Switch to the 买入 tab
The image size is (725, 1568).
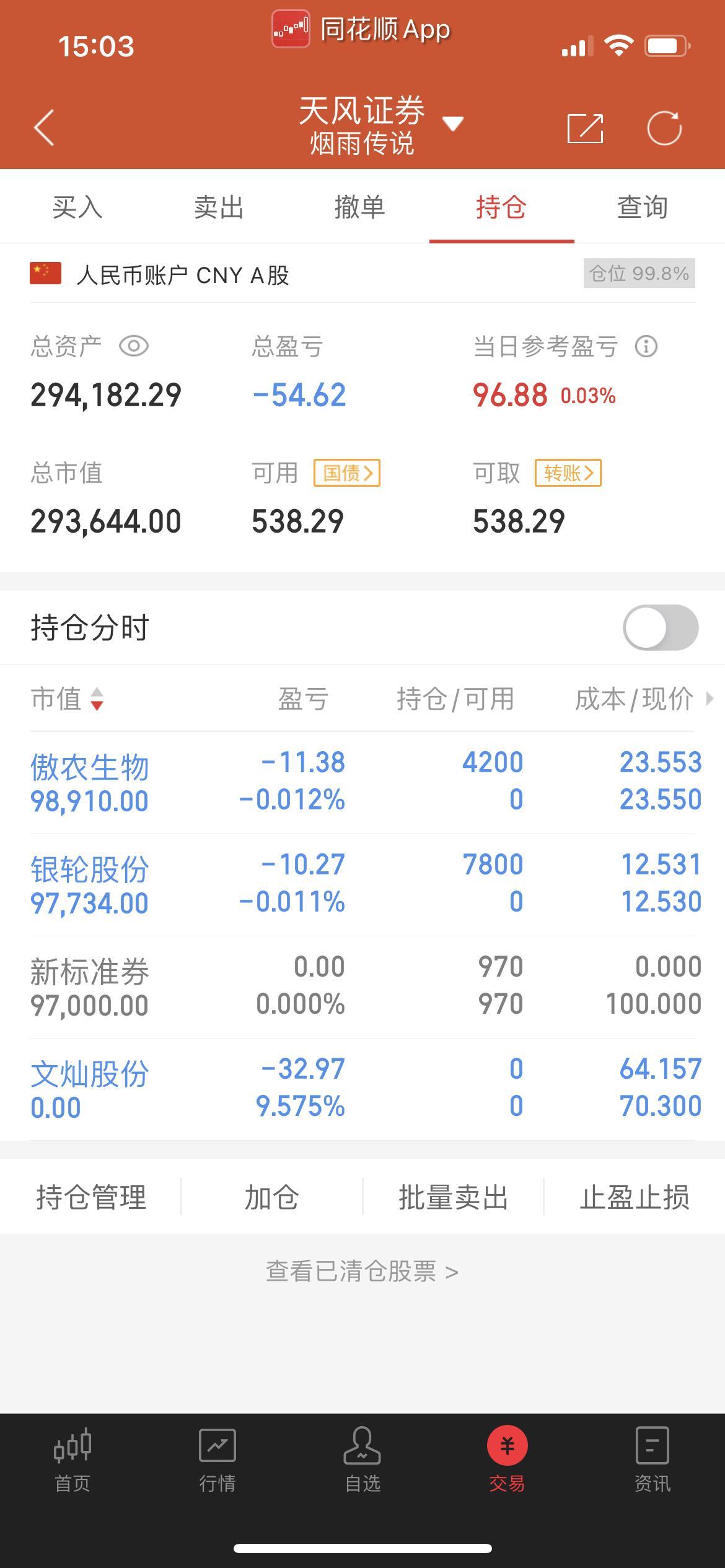coord(77,207)
